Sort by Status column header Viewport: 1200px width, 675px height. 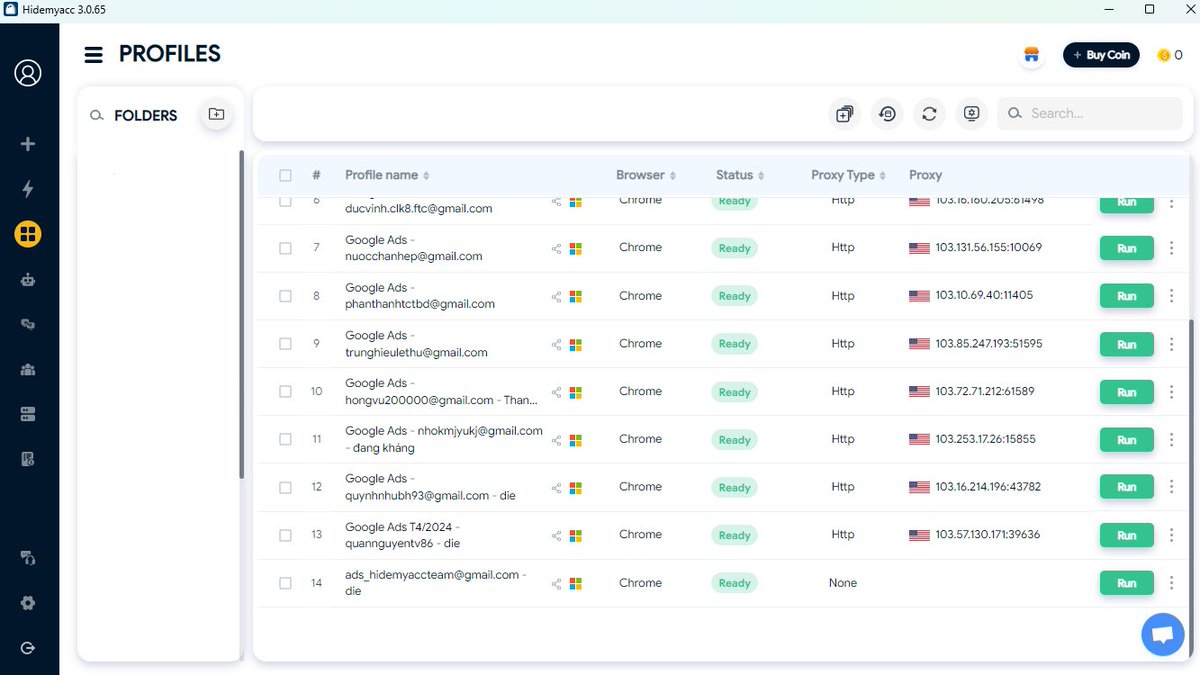(x=740, y=175)
